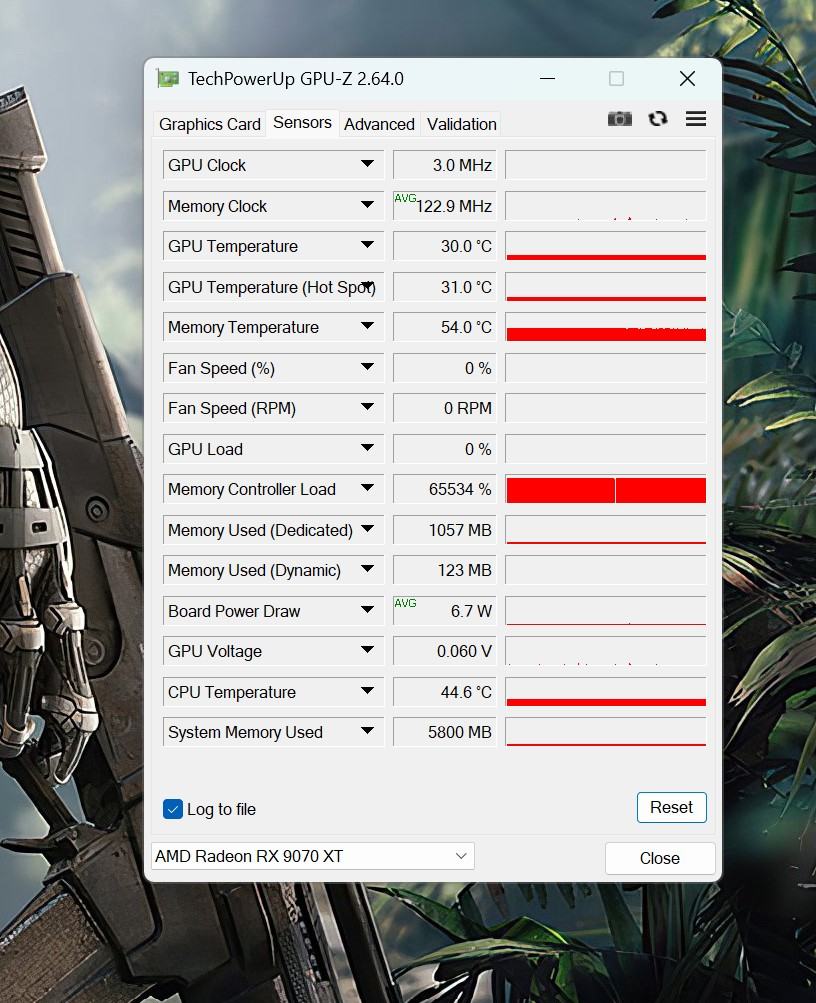The height and width of the screenshot is (1003, 816).
Task: Open the GPU Clock sensor dropdown
Action: point(367,164)
